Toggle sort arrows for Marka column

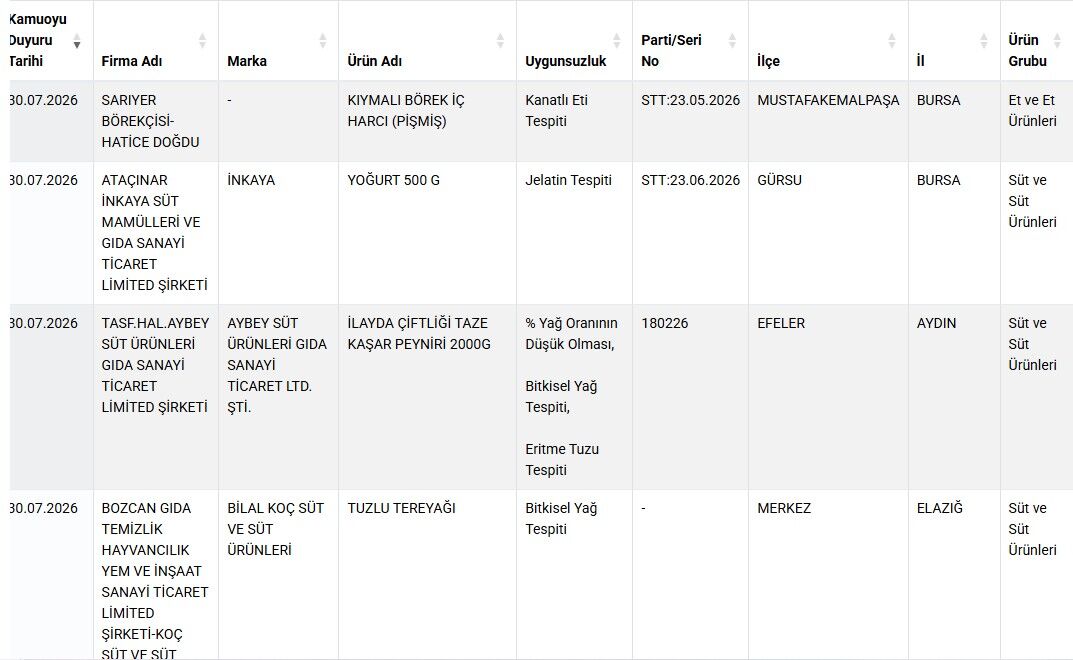tap(323, 40)
